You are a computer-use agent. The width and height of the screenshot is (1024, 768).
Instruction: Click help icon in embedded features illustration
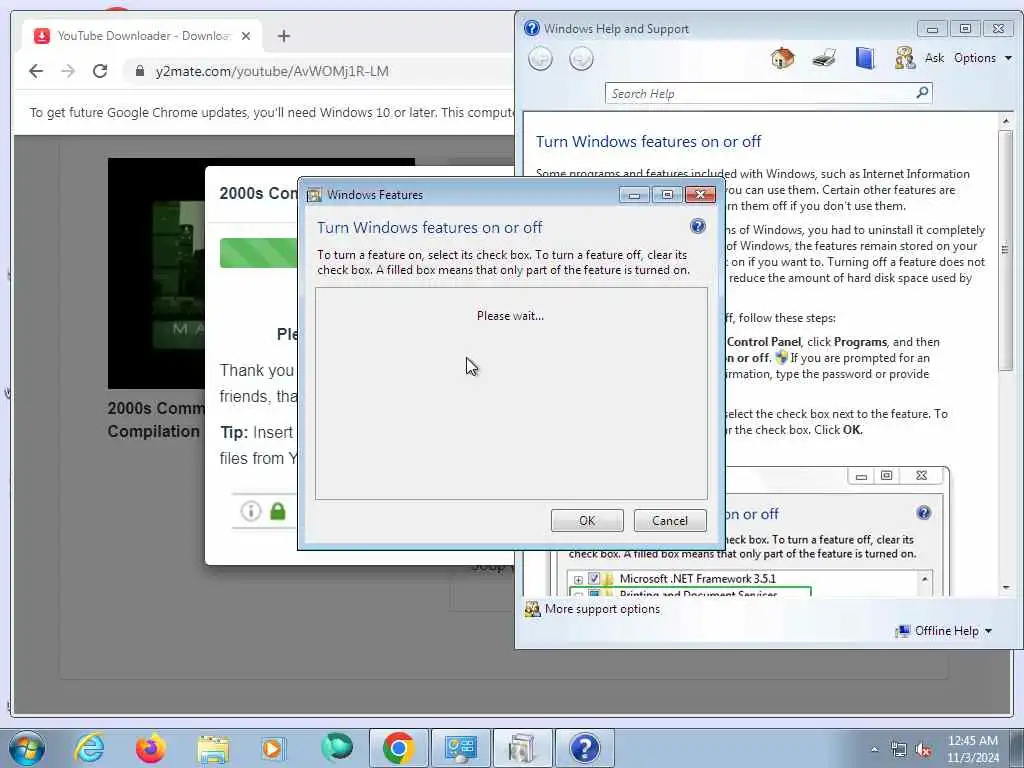923,513
